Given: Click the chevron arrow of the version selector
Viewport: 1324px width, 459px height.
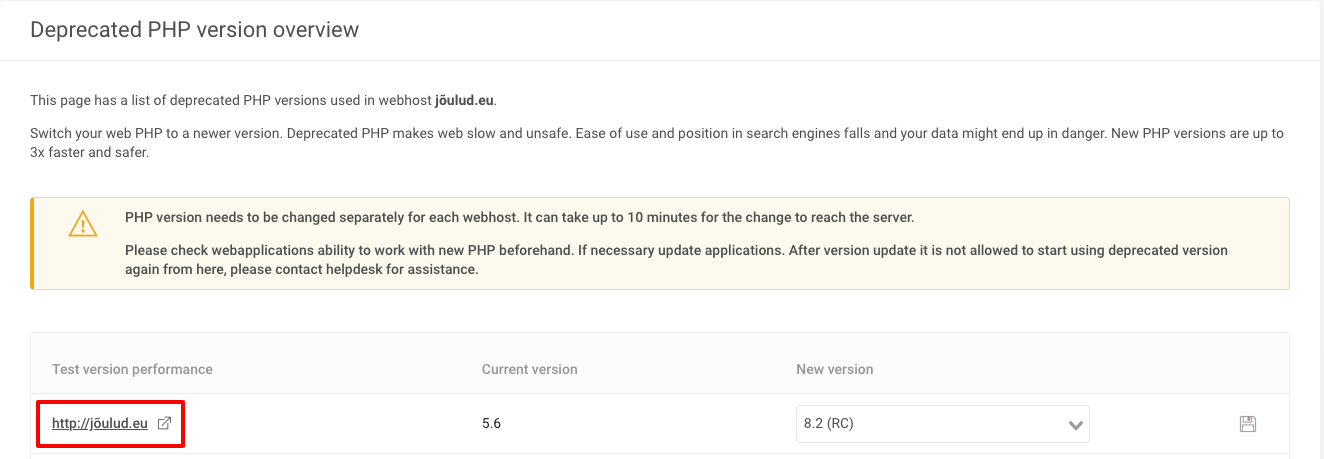Looking at the screenshot, I should pos(1076,425).
